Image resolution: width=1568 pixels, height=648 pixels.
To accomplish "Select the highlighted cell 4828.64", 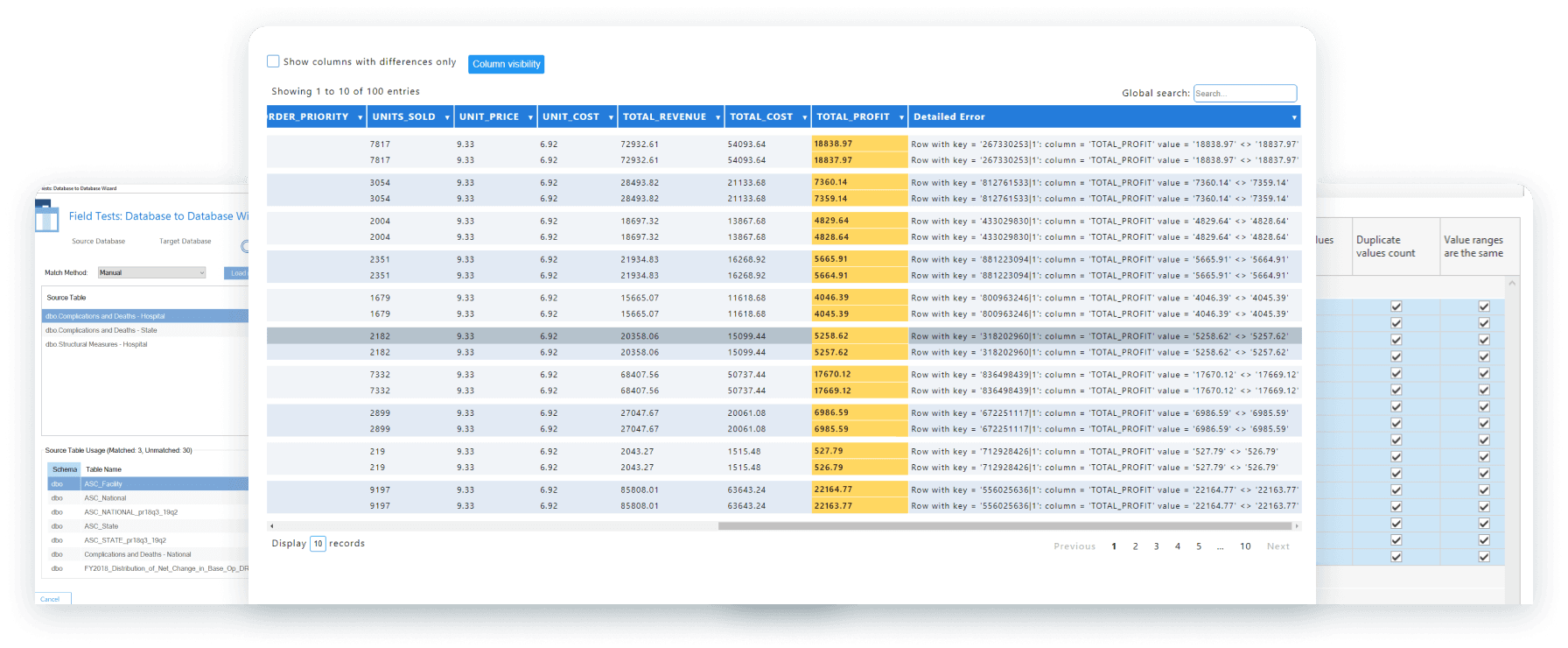I will click(x=859, y=237).
